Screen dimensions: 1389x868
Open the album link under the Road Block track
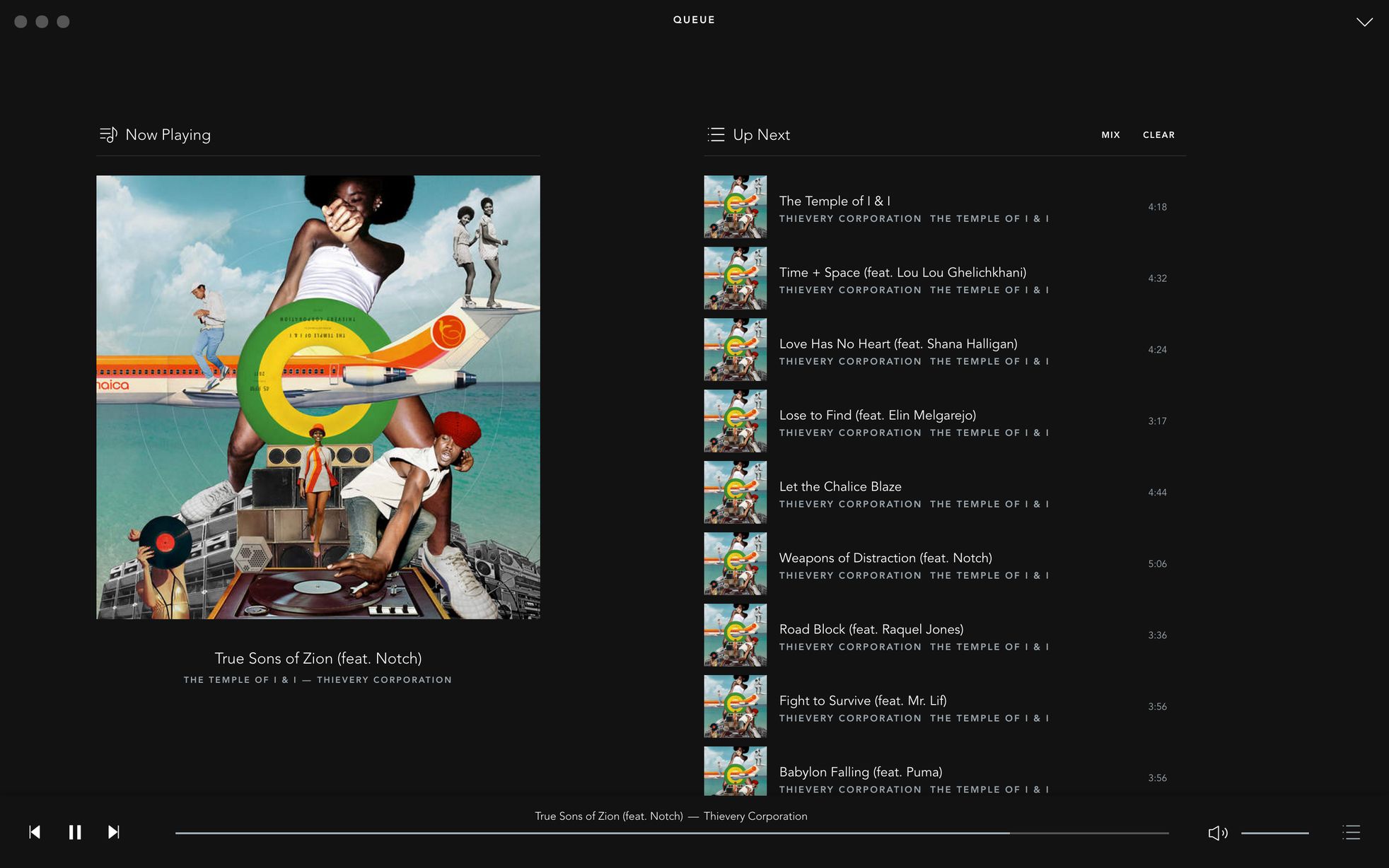pos(989,647)
